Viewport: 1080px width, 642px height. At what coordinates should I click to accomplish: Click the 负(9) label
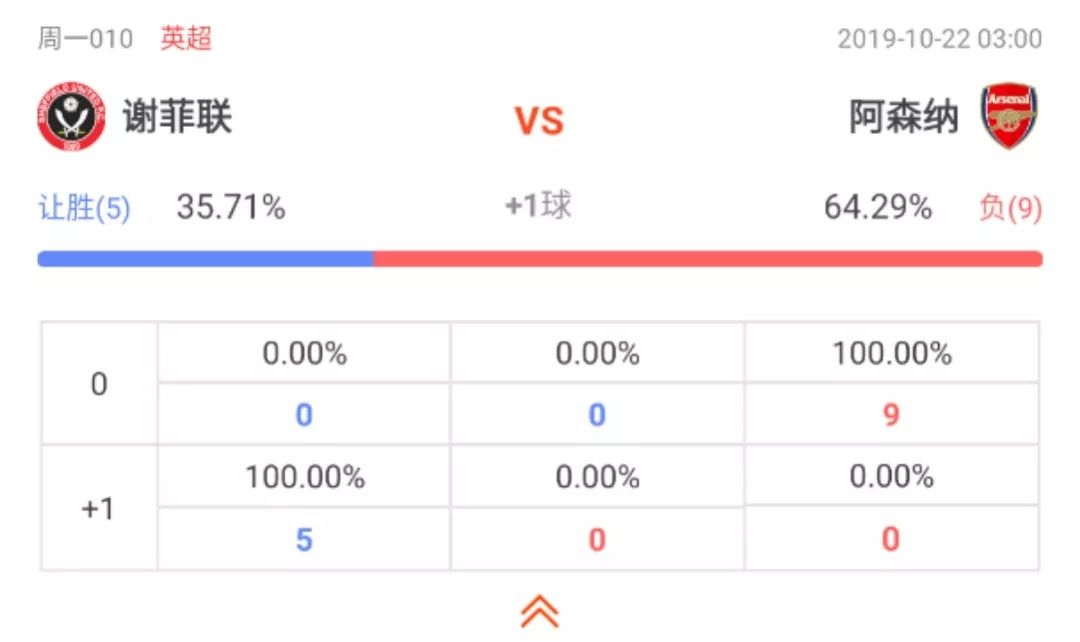pyautogui.click(x=1010, y=207)
